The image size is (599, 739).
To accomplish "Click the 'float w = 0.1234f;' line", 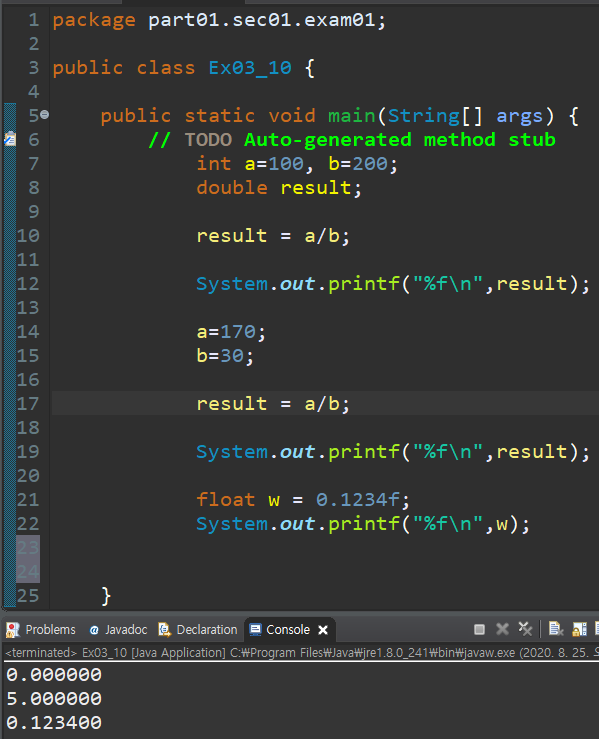I will pos(303,500).
